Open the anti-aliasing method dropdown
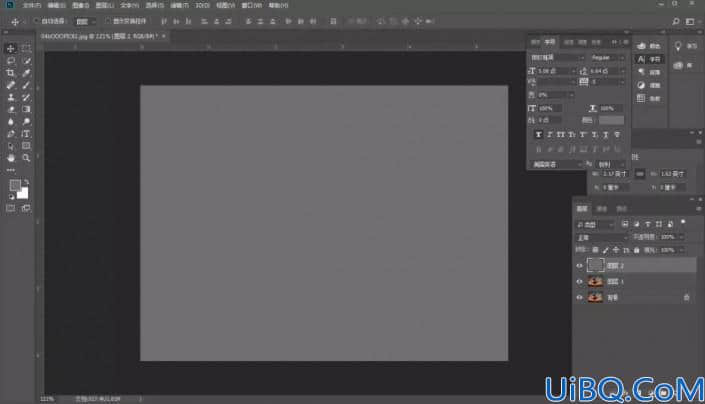Screen dimensions: 705x404 tap(611, 164)
